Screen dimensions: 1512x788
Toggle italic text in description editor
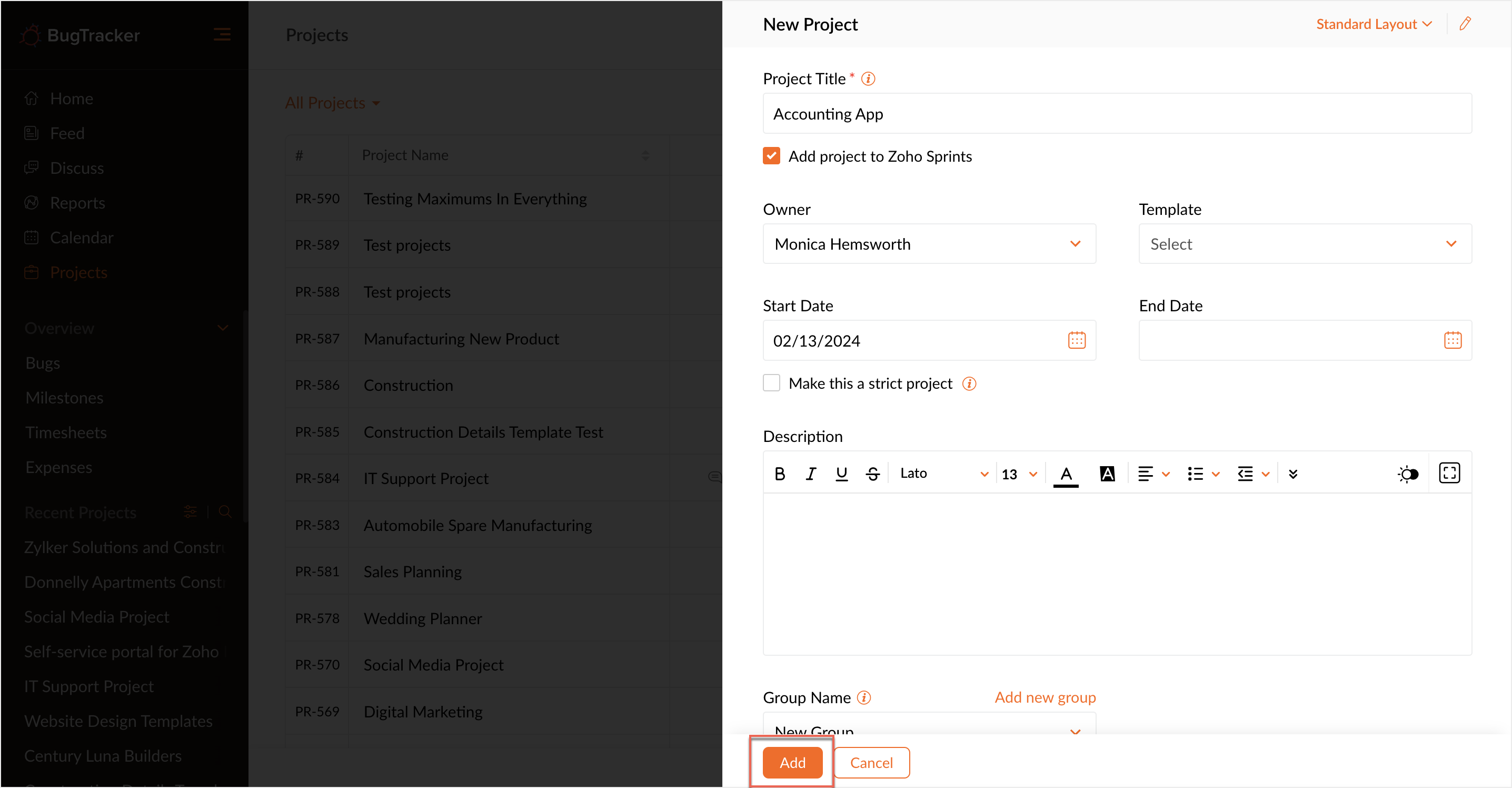(x=811, y=474)
